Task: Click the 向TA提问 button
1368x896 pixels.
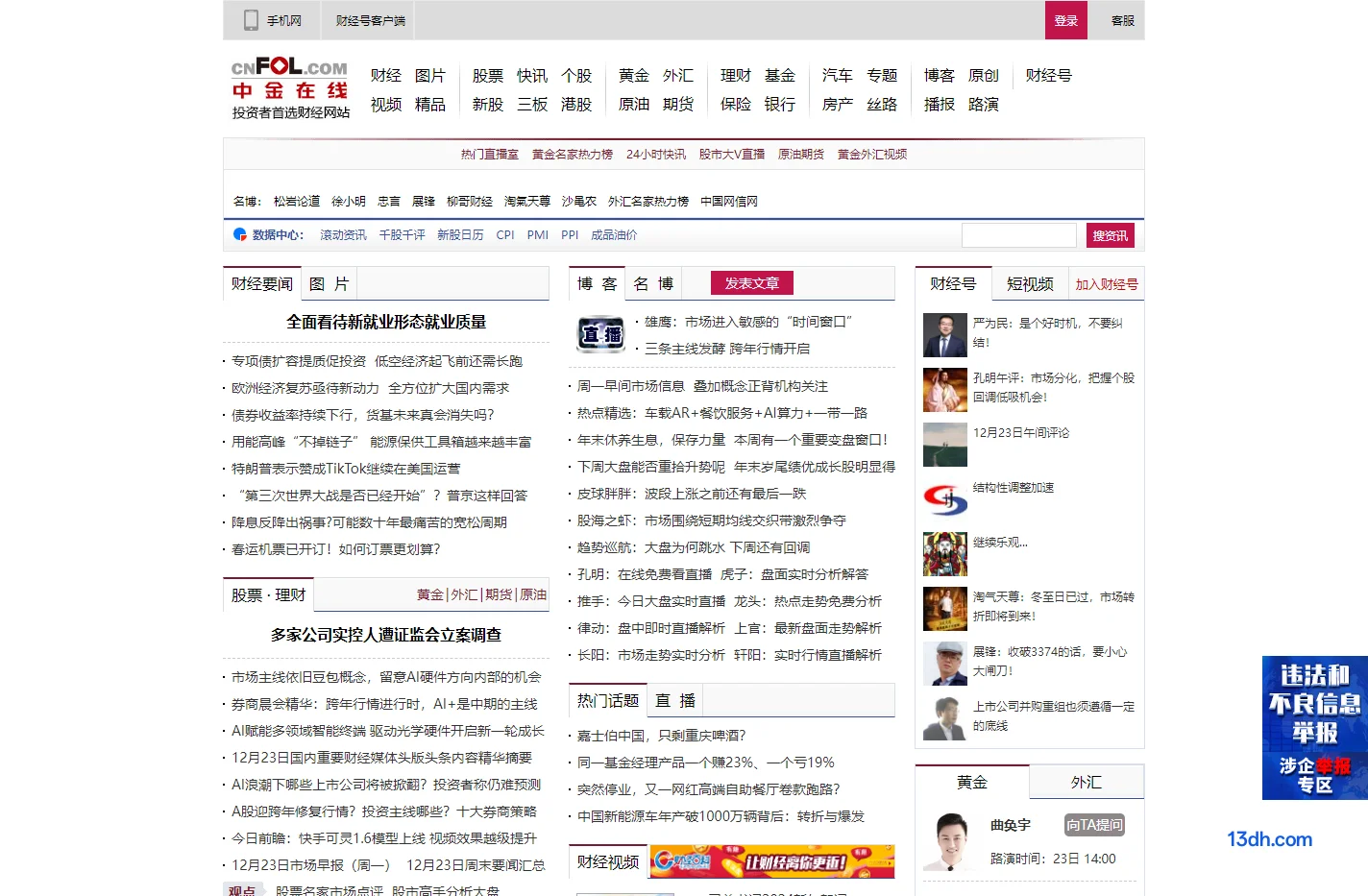Action: pos(1094,825)
